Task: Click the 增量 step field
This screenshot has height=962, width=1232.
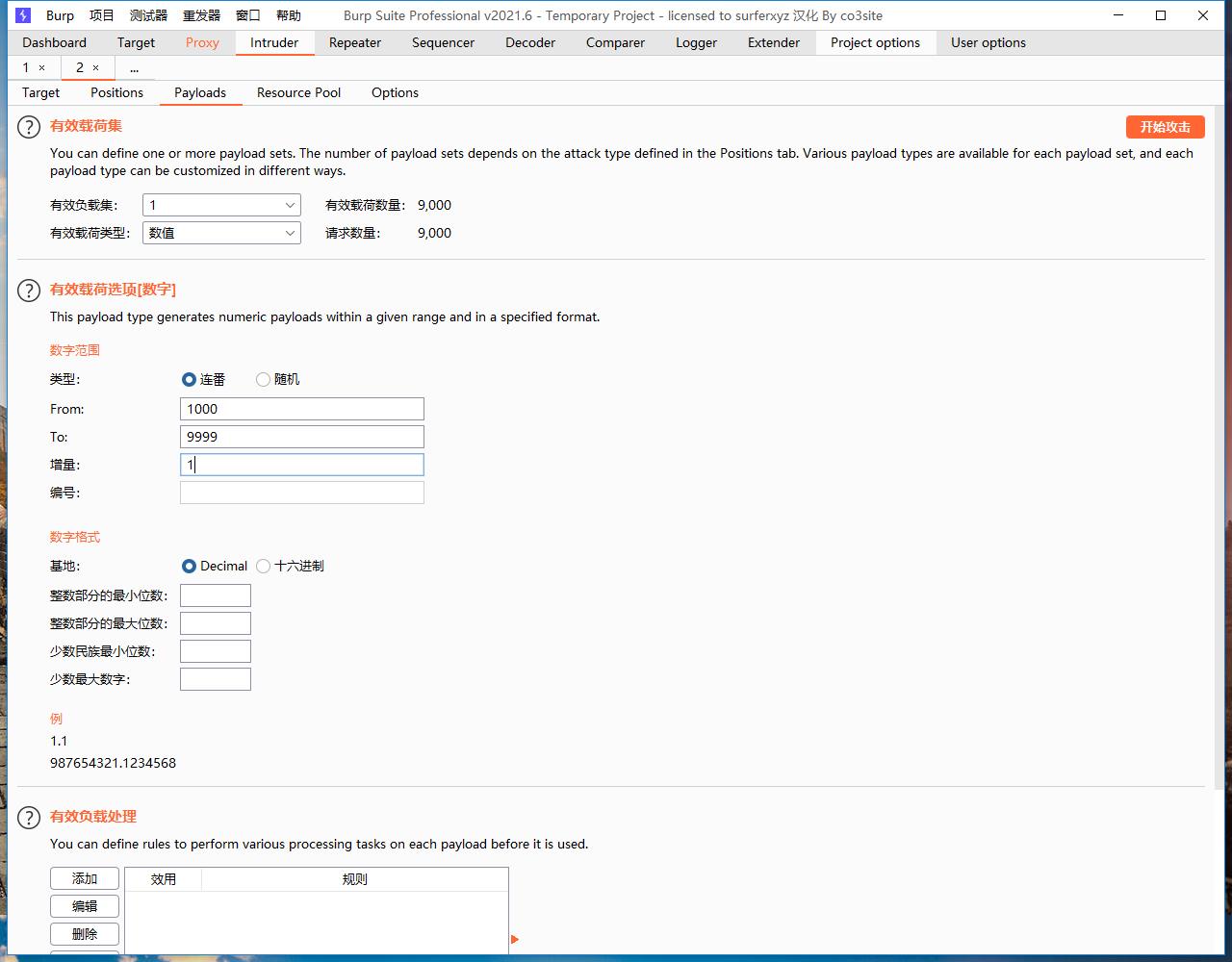Action: pyautogui.click(x=302, y=465)
